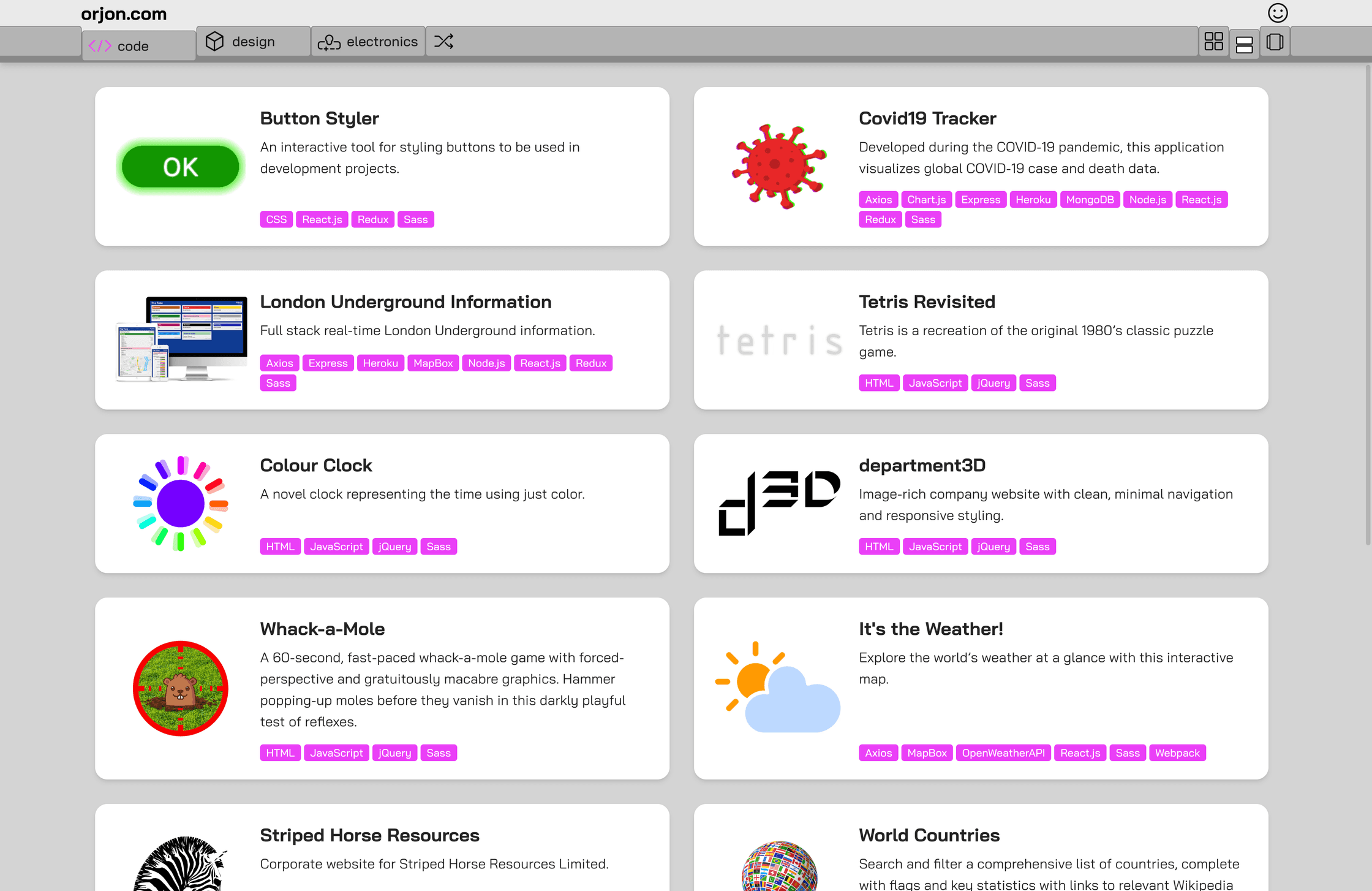Click jQuery tag on Tetris Revisited
1372x891 pixels.
point(993,383)
